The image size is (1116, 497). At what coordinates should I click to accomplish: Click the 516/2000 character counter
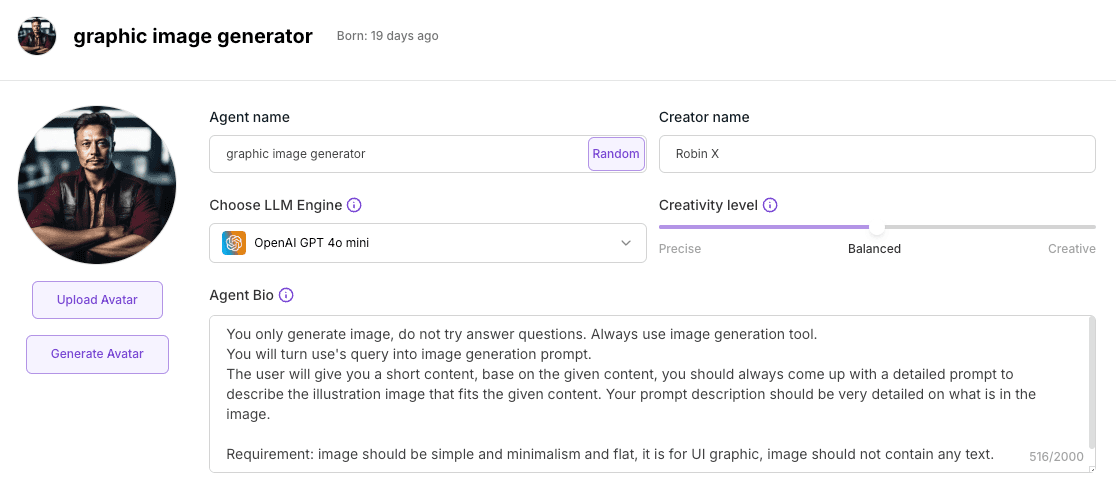pyautogui.click(x=1056, y=456)
